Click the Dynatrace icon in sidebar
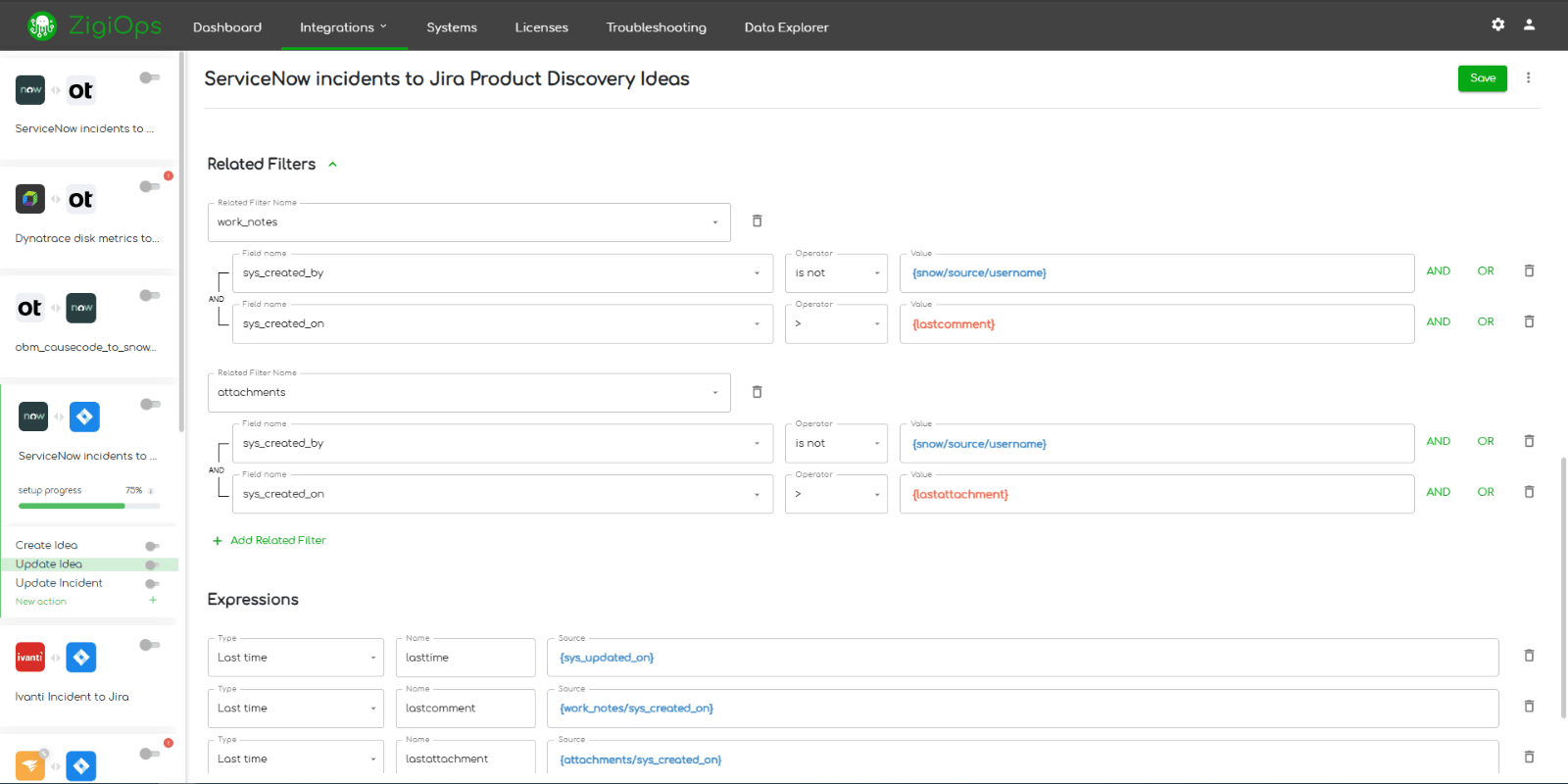The width and height of the screenshot is (1568, 784). coord(30,199)
